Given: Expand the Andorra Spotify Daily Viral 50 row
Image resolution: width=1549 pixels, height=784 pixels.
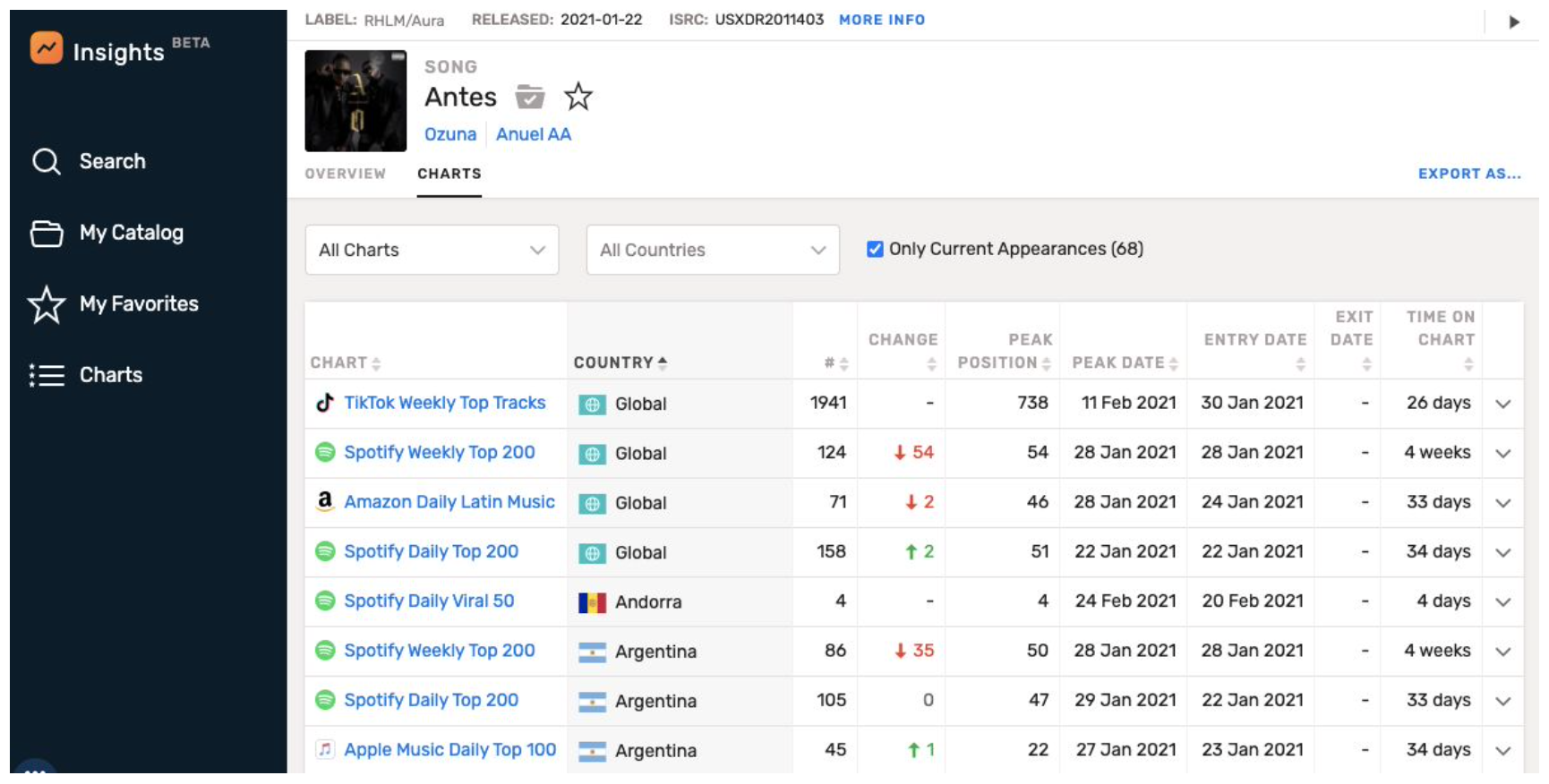Looking at the screenshot, I should click(1502, 601).
